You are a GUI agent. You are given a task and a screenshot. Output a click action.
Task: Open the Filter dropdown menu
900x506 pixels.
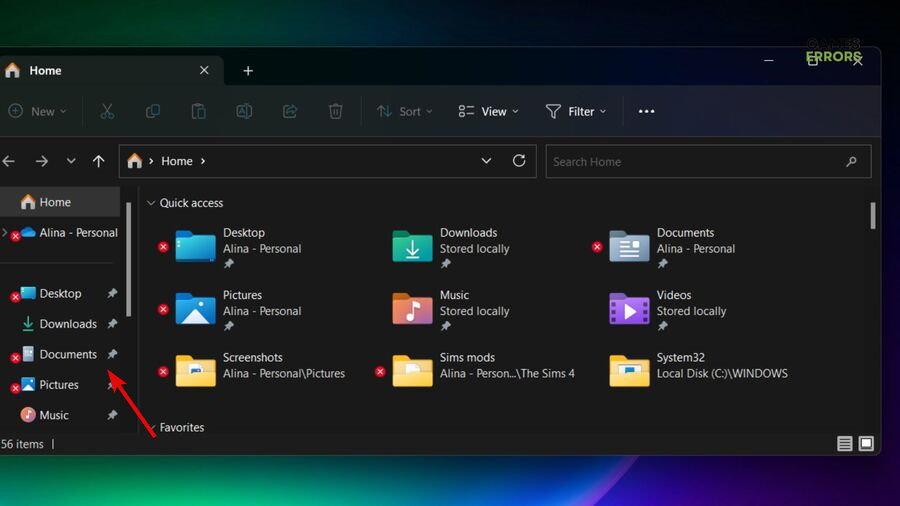click(x=576, y=111)
